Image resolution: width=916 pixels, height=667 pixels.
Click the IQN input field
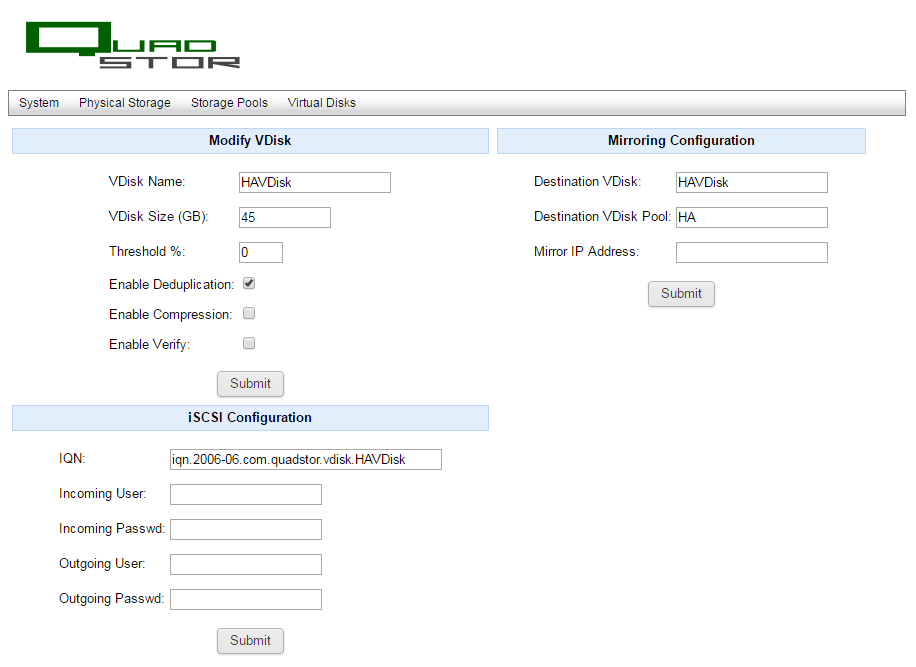tap(306, 459)
